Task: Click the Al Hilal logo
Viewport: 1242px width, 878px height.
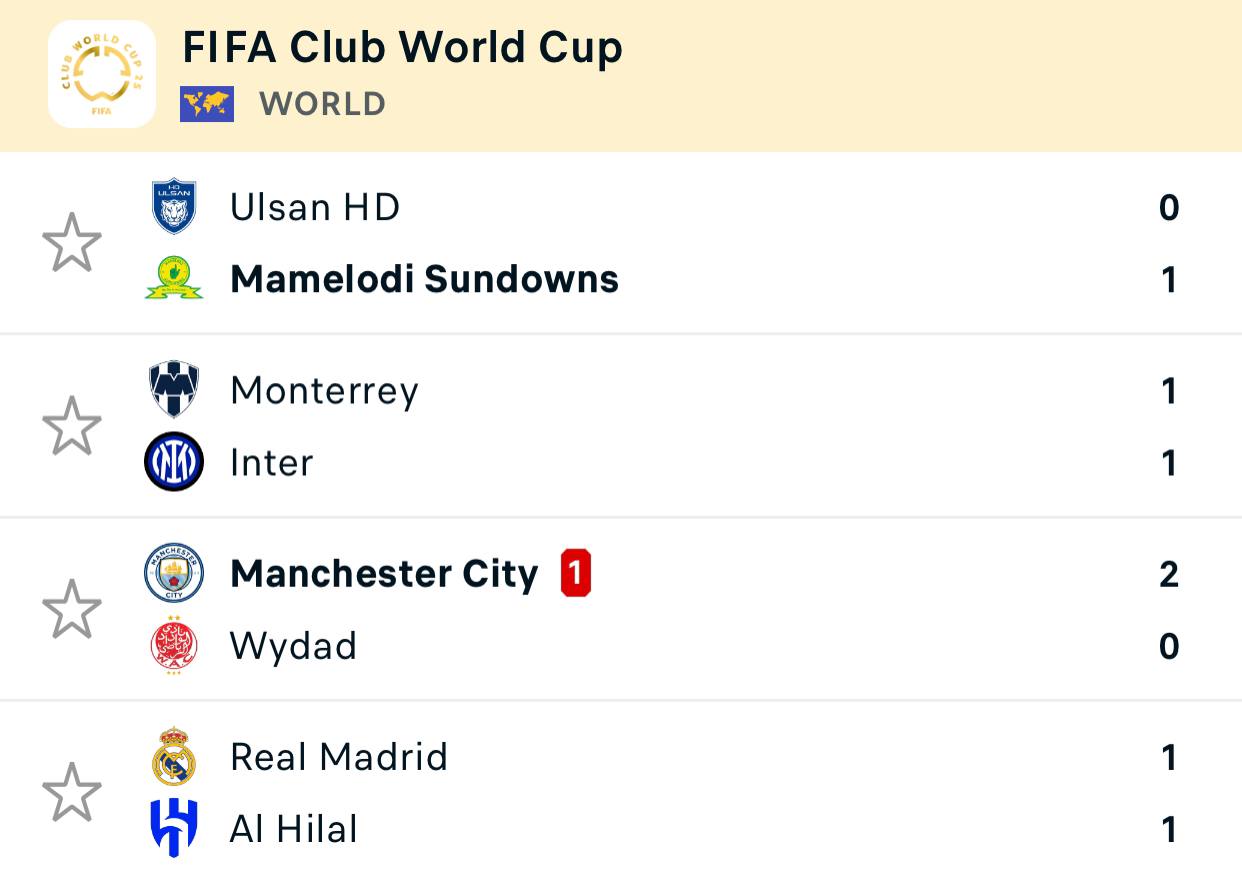Action: tap(174, 829)
